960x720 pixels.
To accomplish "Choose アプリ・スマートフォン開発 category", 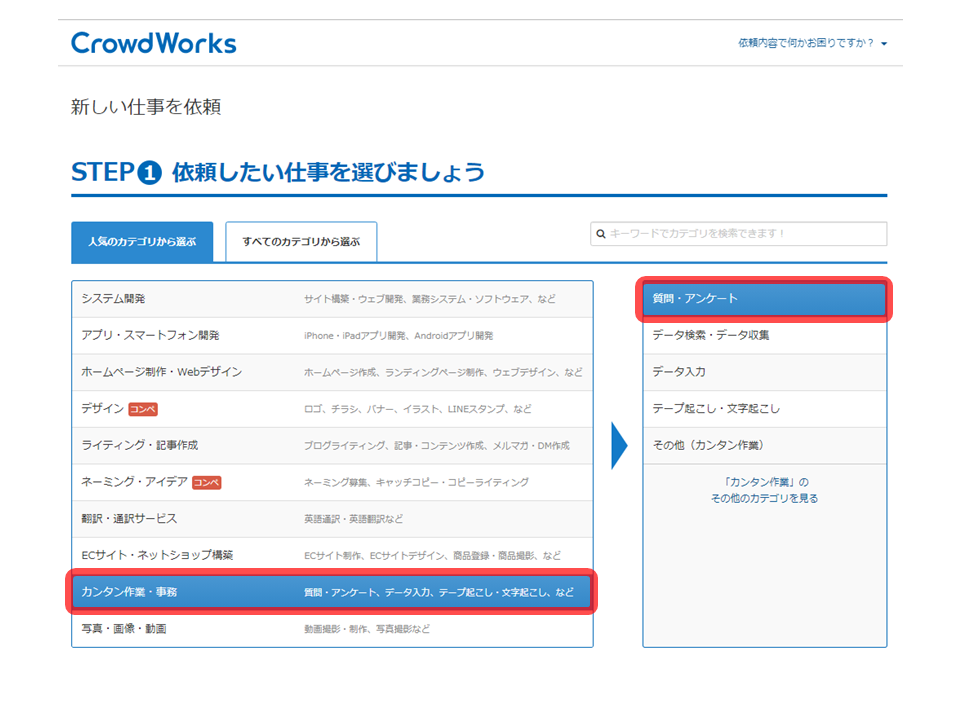I will tap(332, 336).
